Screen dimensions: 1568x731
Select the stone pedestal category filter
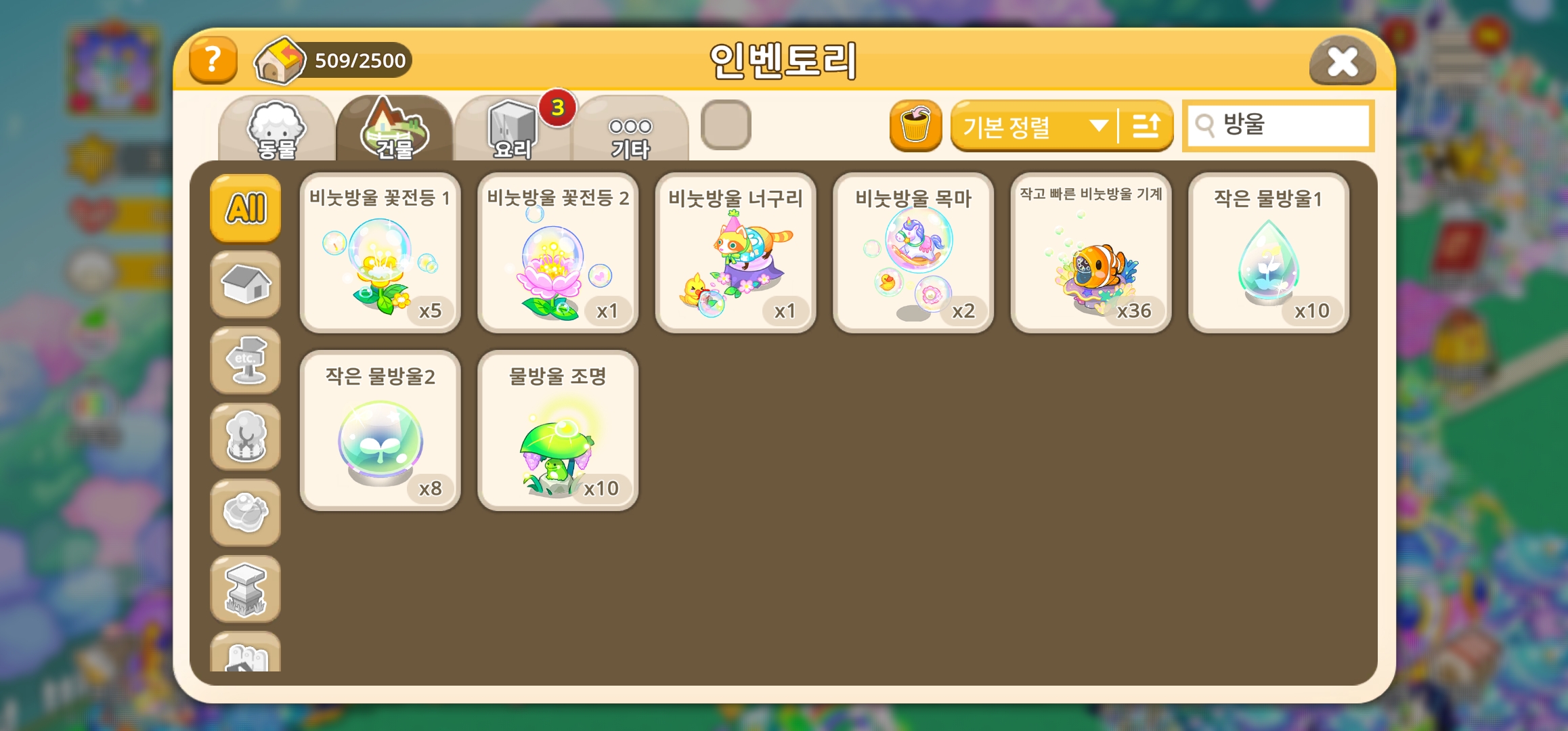[245, 589]
